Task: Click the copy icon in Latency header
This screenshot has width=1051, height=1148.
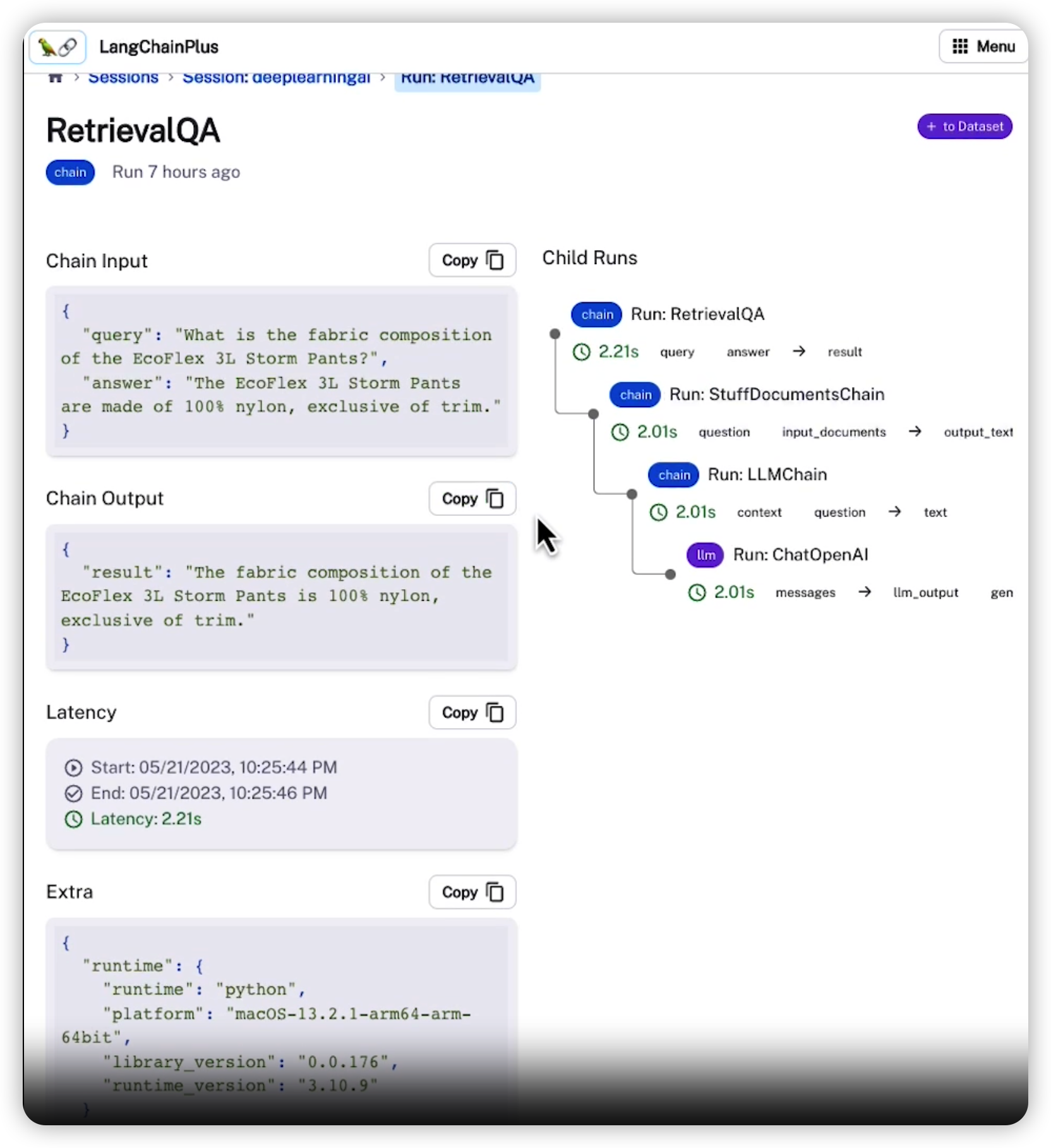Action: coord(495,712)
